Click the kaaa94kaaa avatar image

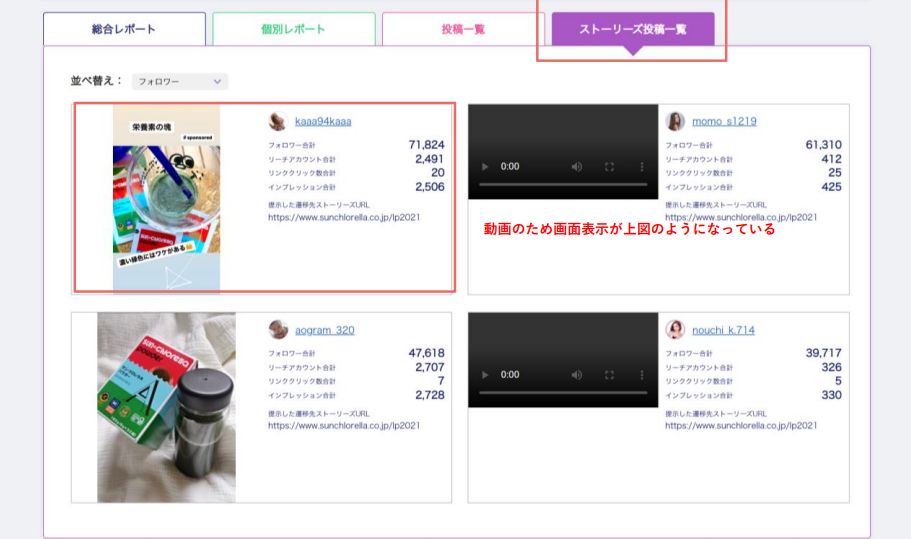278,121
